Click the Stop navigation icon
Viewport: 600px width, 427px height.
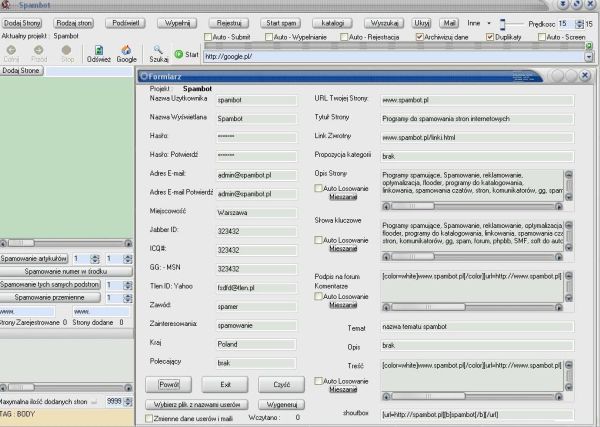click(x=67, y=50)
